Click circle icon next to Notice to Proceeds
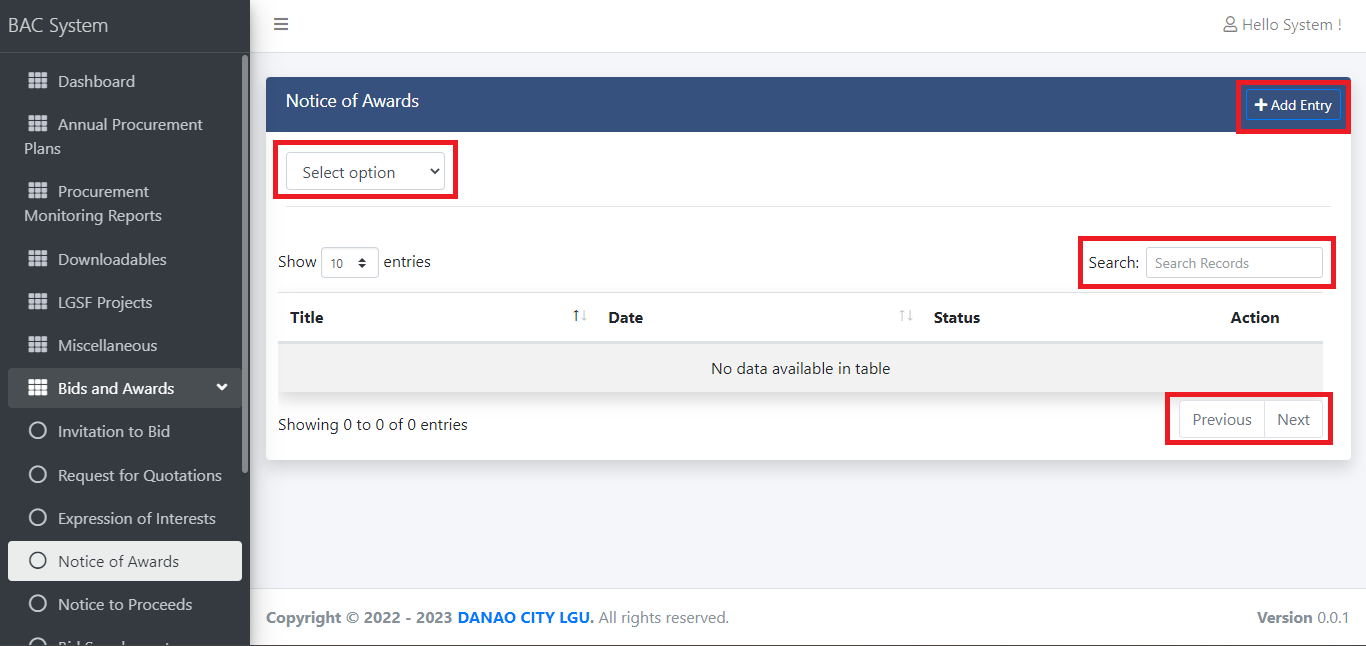The width and height of the screenshot is (1366, 646). [38, 604]
